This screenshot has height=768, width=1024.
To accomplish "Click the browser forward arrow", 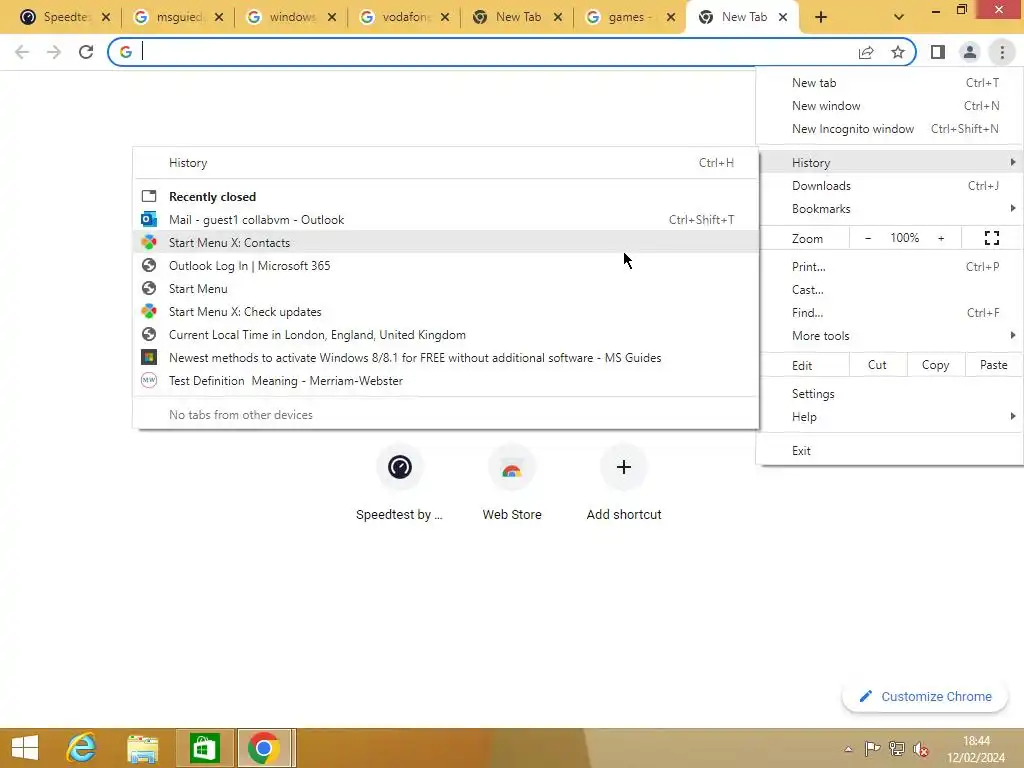I will pos(54,52).
